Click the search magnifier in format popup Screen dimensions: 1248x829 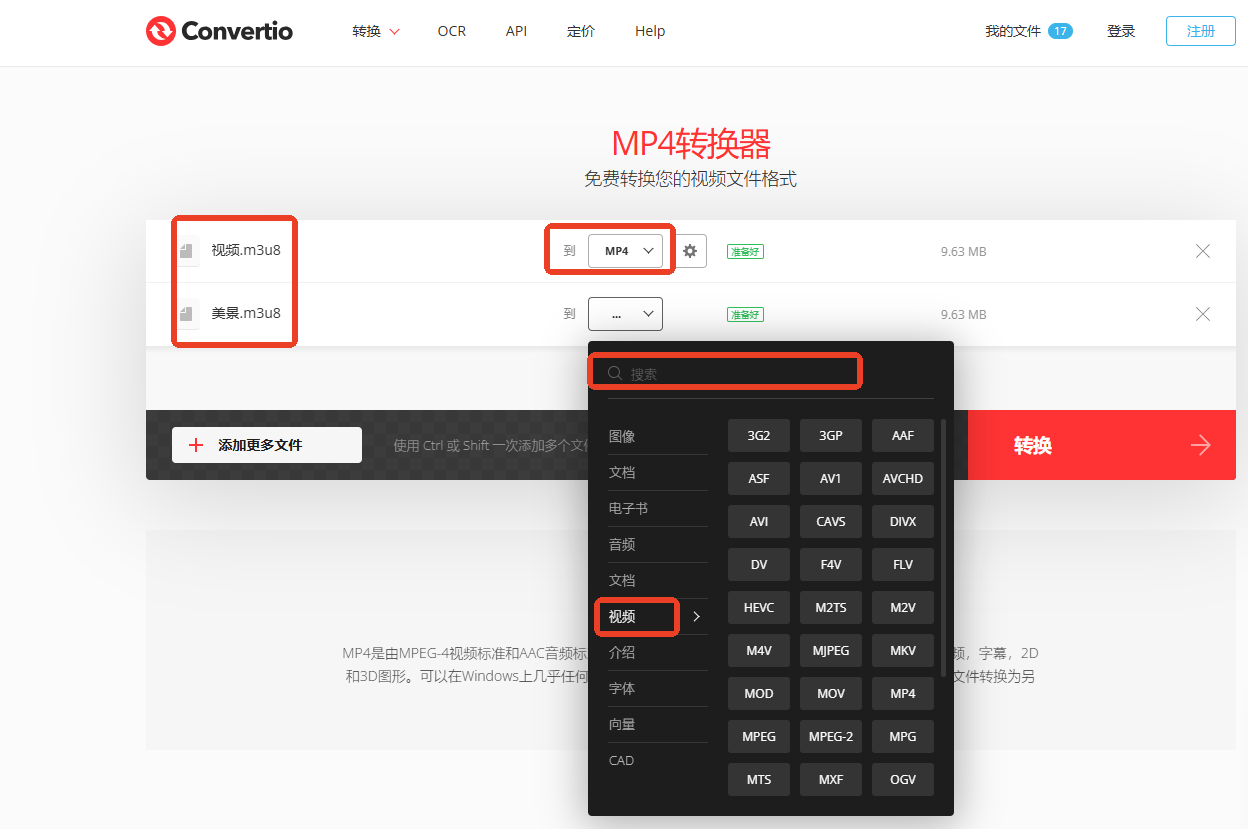coord(614,371)
